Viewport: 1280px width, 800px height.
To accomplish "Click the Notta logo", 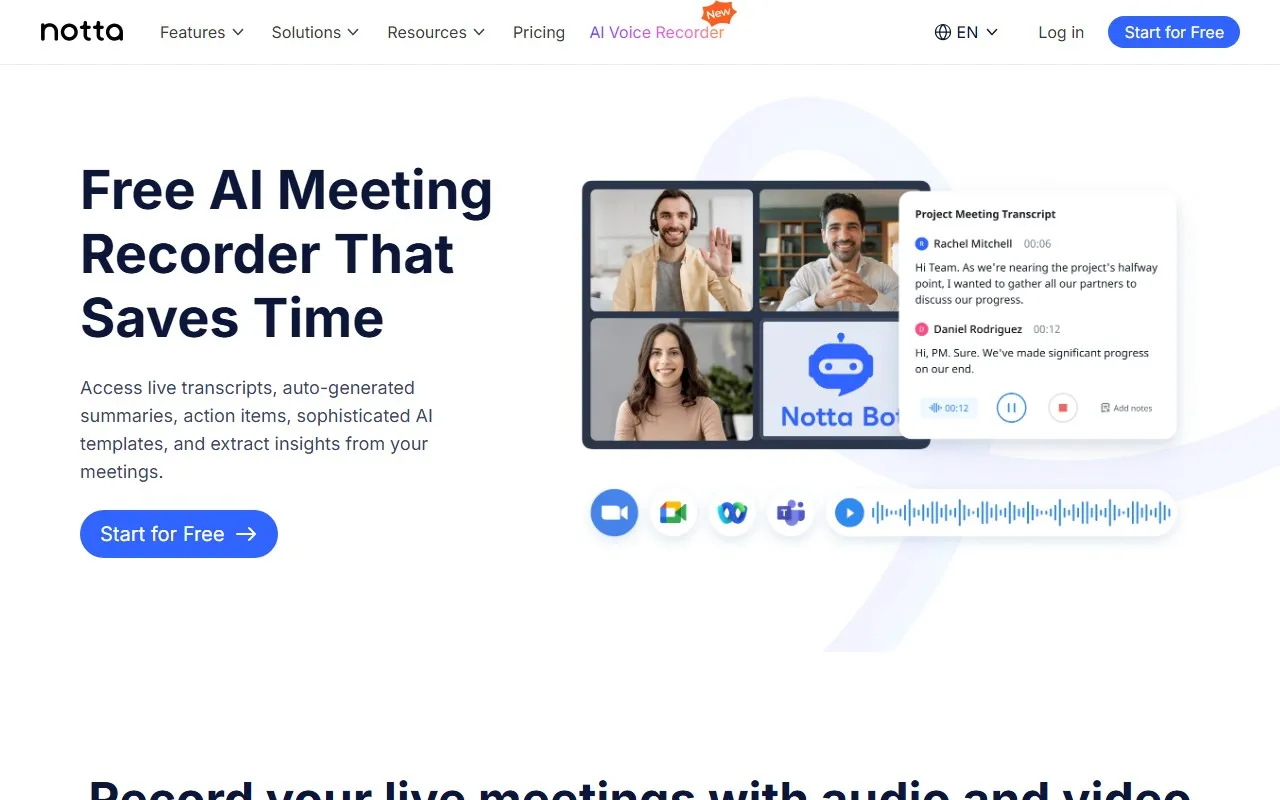I will point(82,31).
